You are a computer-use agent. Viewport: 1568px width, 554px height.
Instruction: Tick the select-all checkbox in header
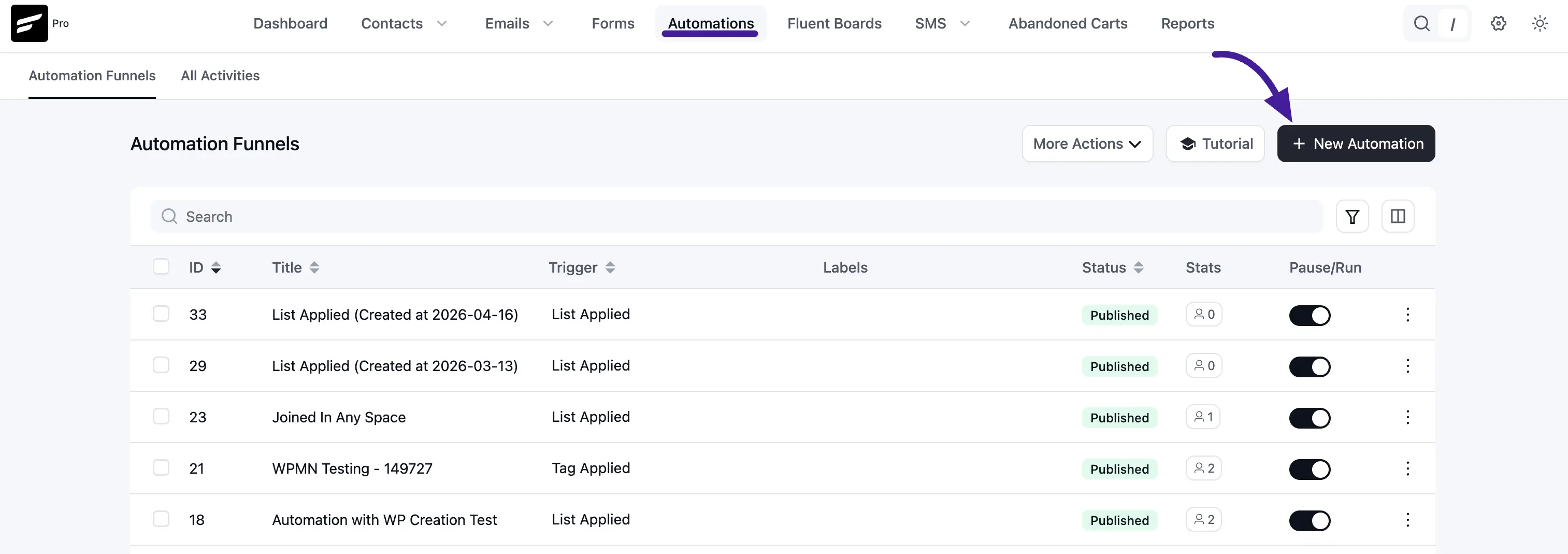pos(161,267)
